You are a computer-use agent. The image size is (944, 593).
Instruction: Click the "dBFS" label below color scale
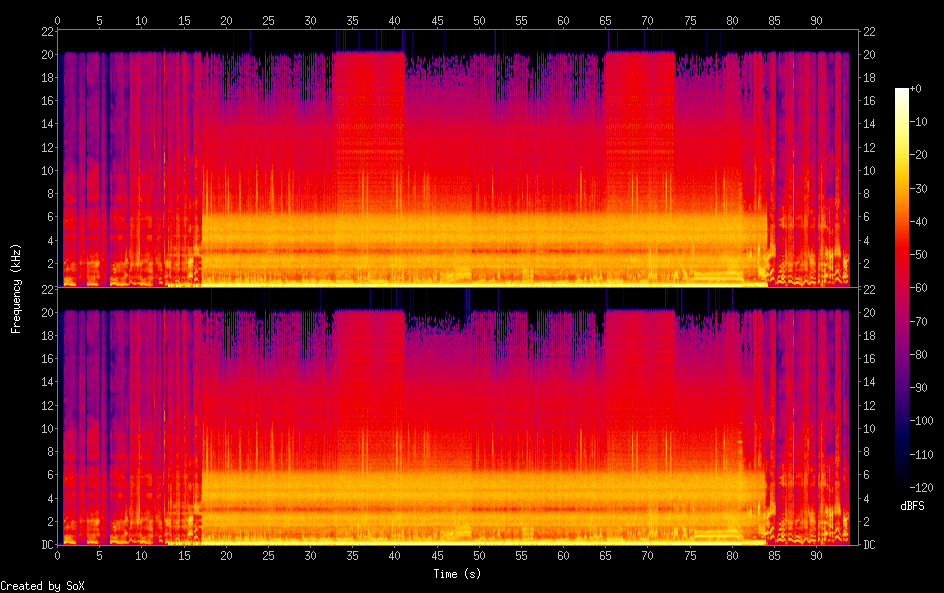(x=912, y=507)
